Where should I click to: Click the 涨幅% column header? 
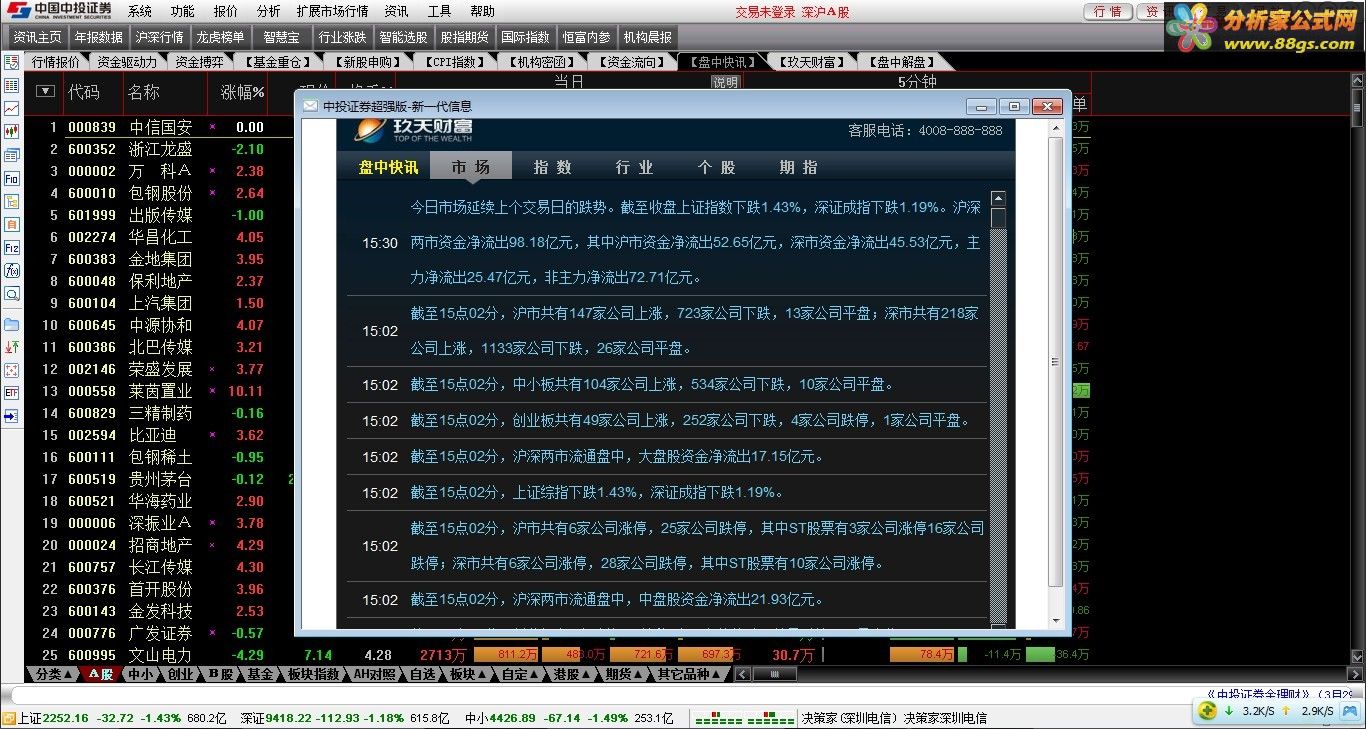(x=243, y=92)
